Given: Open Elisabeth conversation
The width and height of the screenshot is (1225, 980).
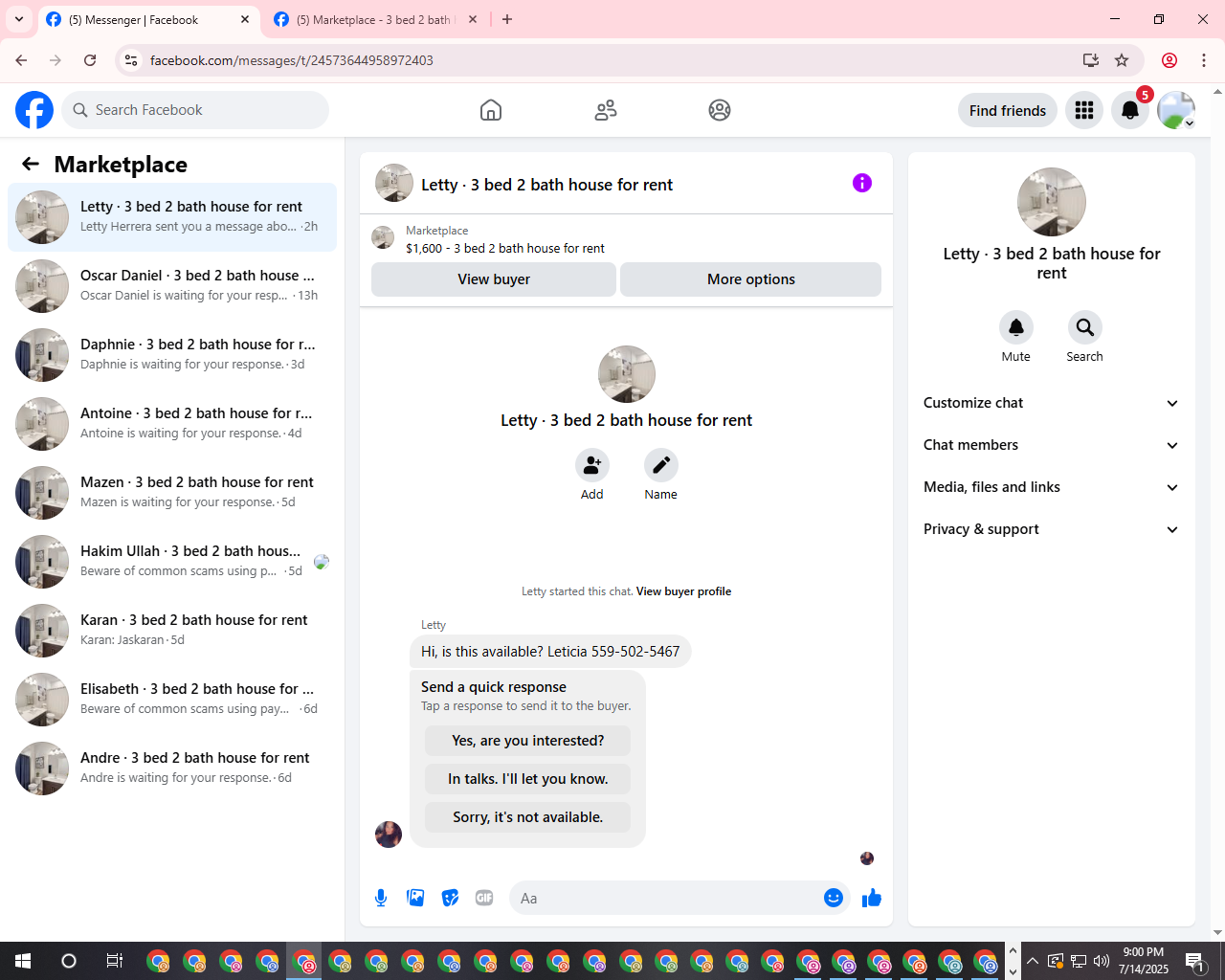Looking at the screenshot, I should 172,700.
